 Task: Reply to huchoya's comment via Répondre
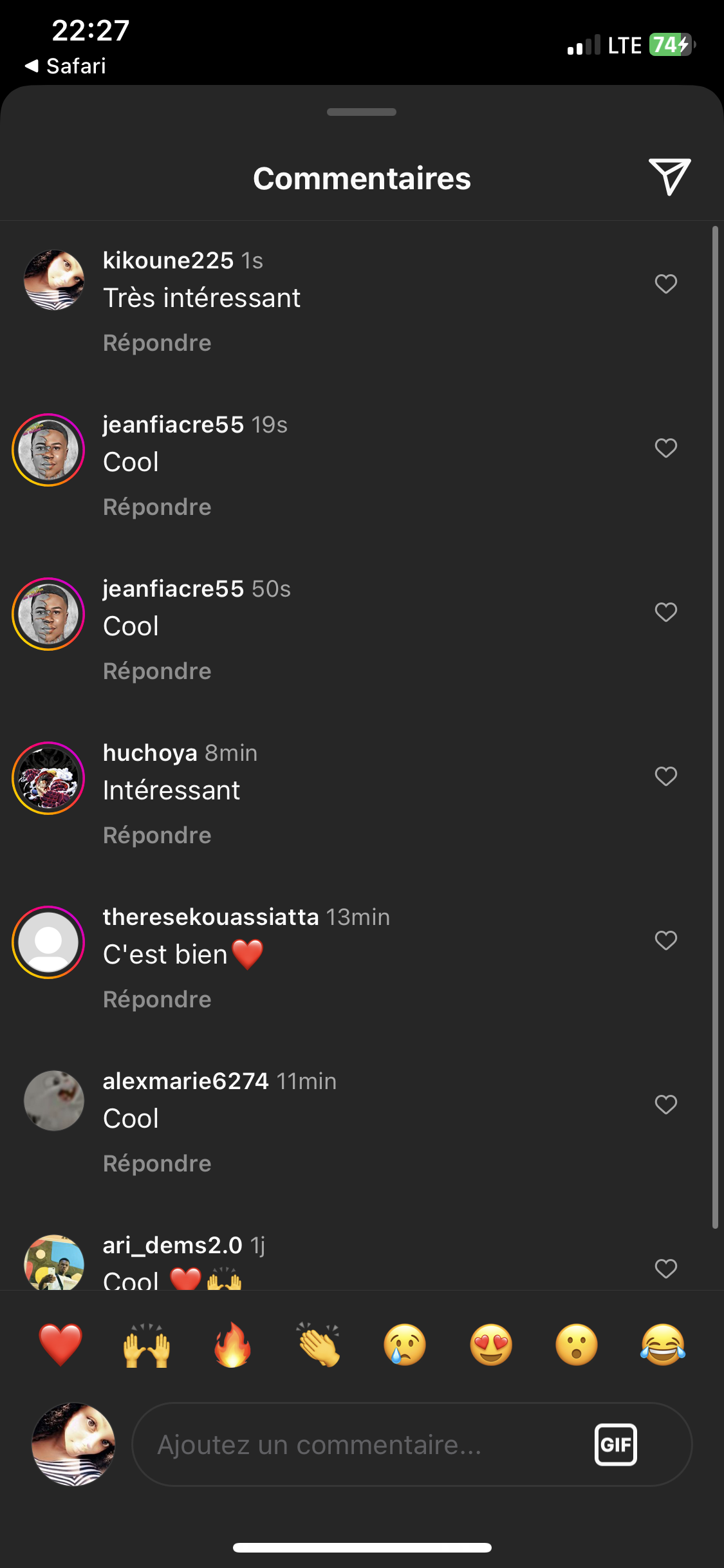coord(157,835)
